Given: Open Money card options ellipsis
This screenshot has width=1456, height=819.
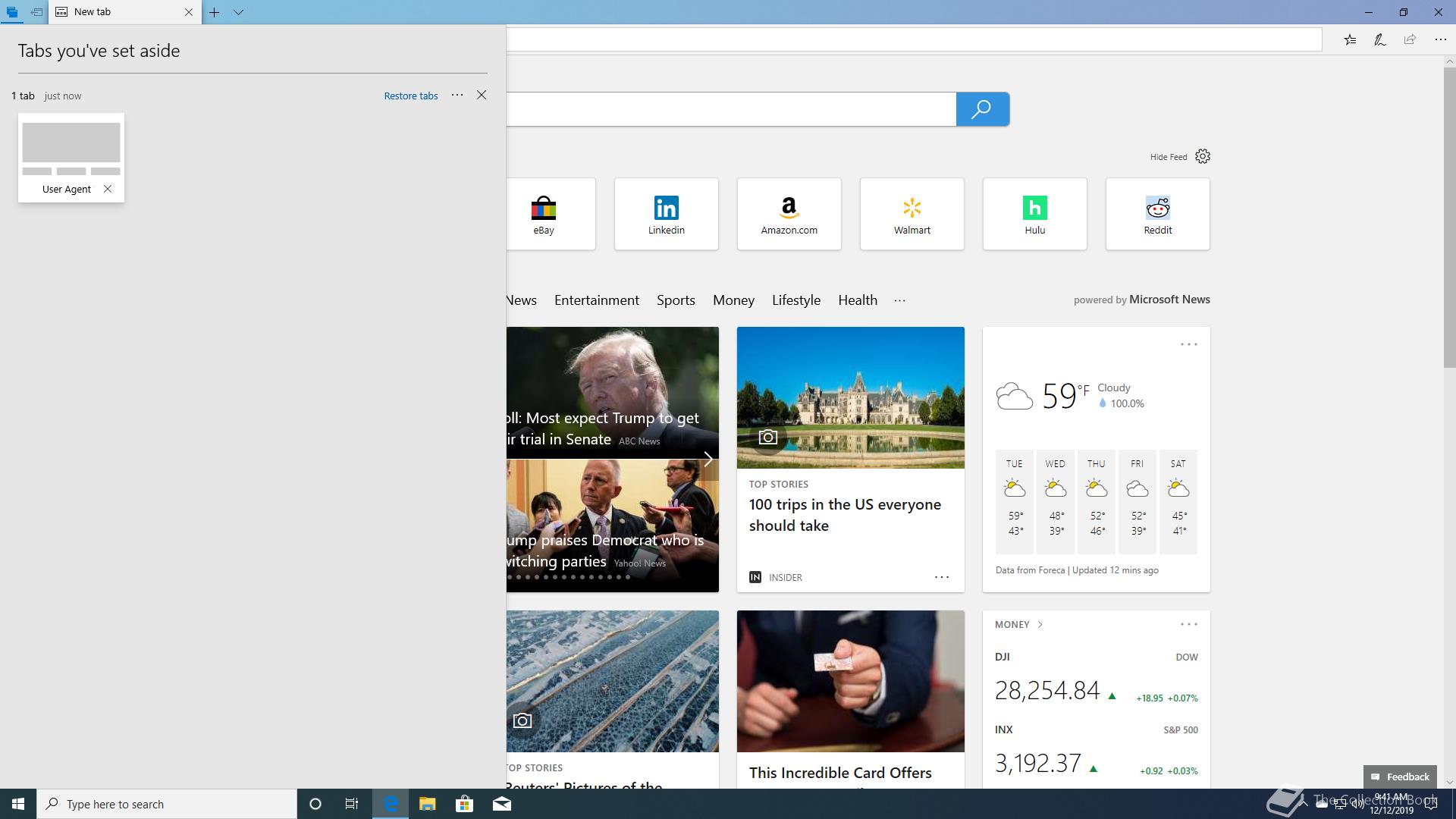Looking at the screenshot, I should click(1189, 624).
